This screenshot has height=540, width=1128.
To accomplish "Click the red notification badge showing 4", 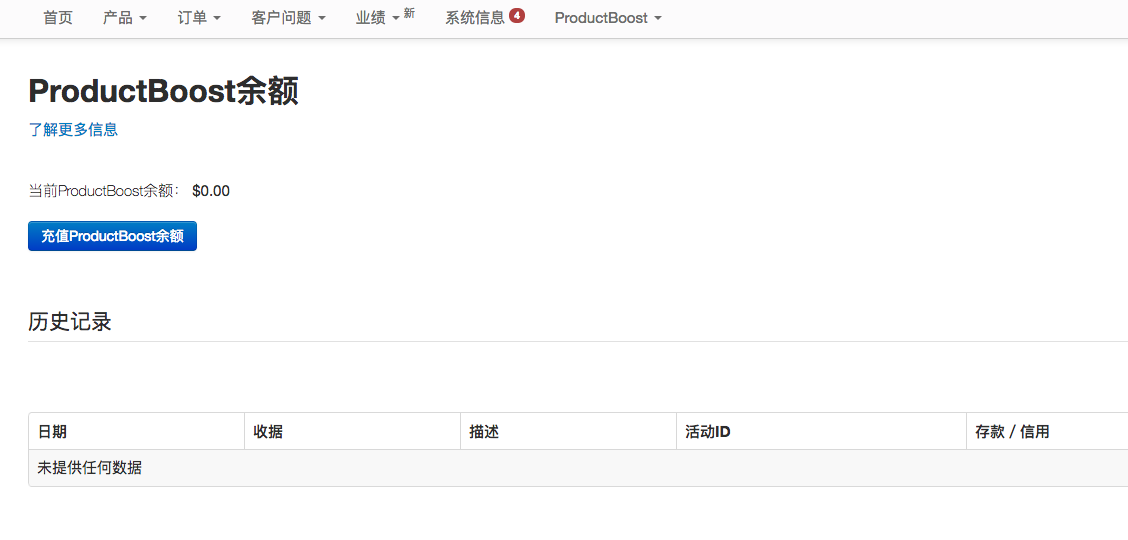I will tap(517, 14).
